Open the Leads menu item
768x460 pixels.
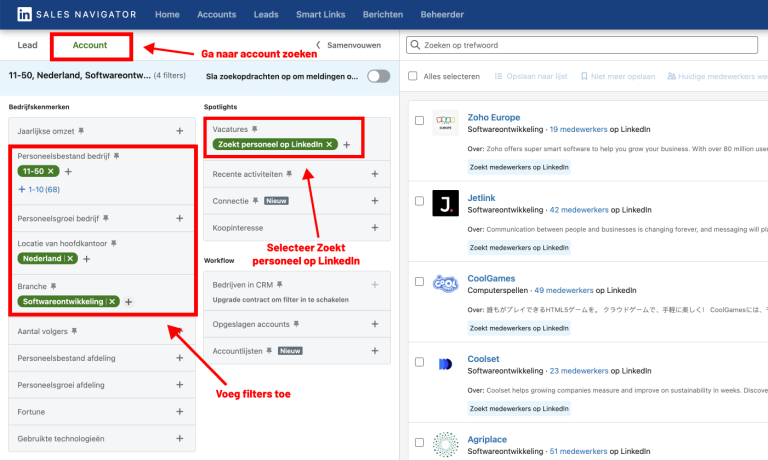(266, 15)
